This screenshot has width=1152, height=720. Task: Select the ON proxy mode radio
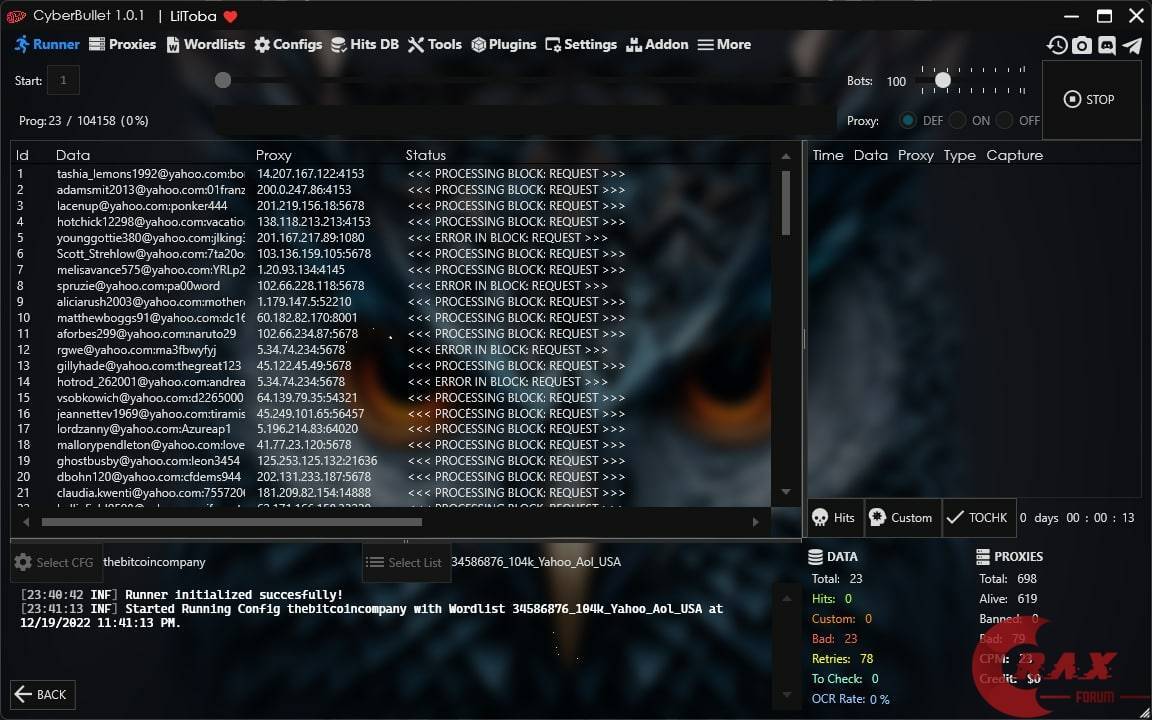pyautogui.click(x=957, y=120)
